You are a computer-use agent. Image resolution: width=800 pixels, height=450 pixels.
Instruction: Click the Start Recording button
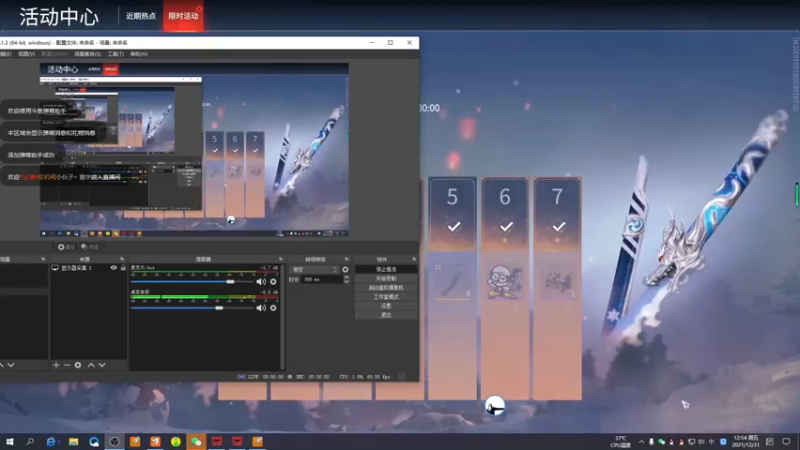click(386, 279)
